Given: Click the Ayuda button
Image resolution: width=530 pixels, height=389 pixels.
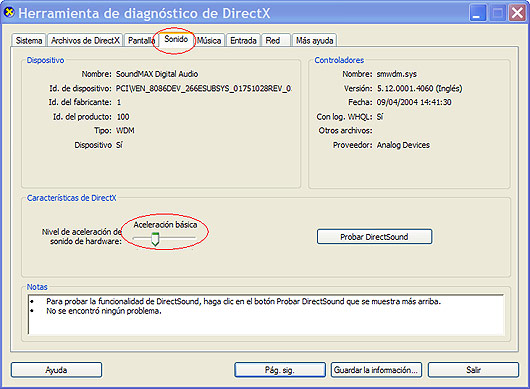Looking at the screenshot, I should click(x=56, y=370).
